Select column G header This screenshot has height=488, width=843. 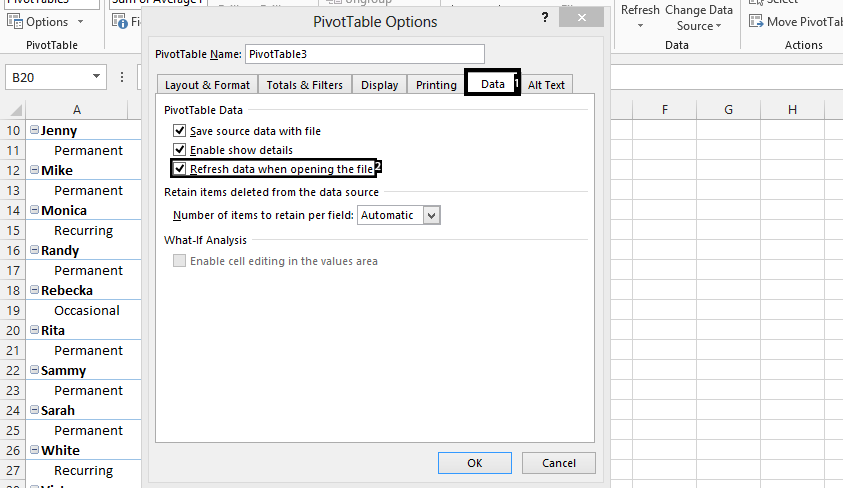click(728, 110)
